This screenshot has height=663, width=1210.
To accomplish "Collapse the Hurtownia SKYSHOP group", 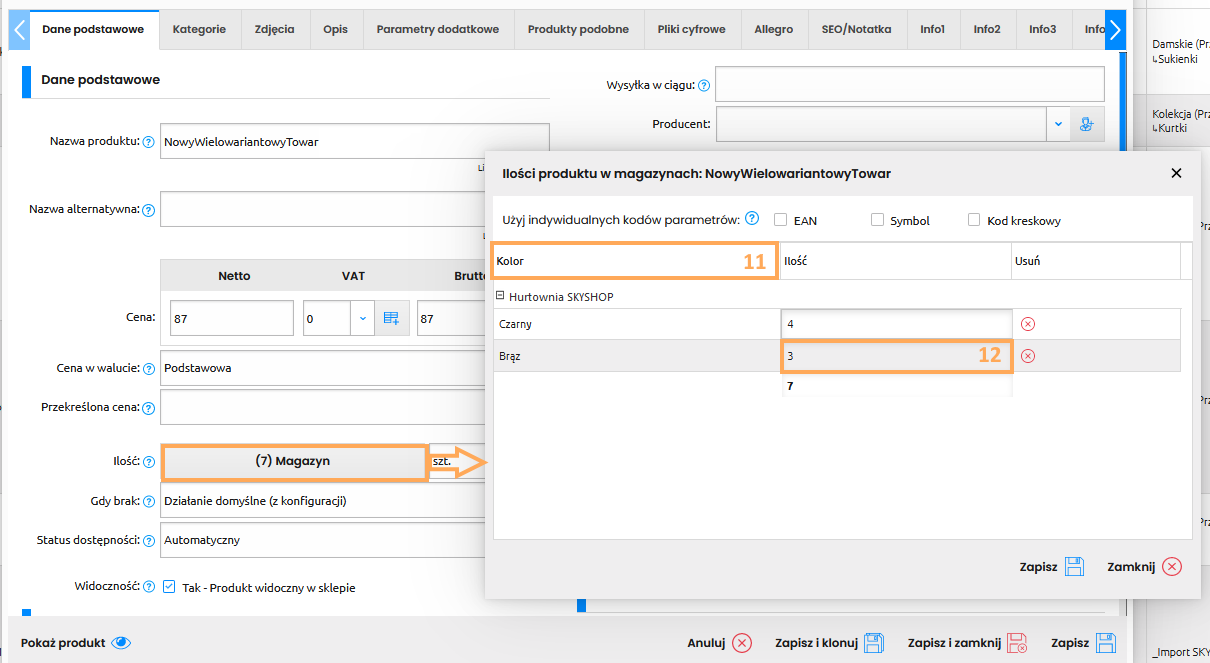I will point(499,297).
